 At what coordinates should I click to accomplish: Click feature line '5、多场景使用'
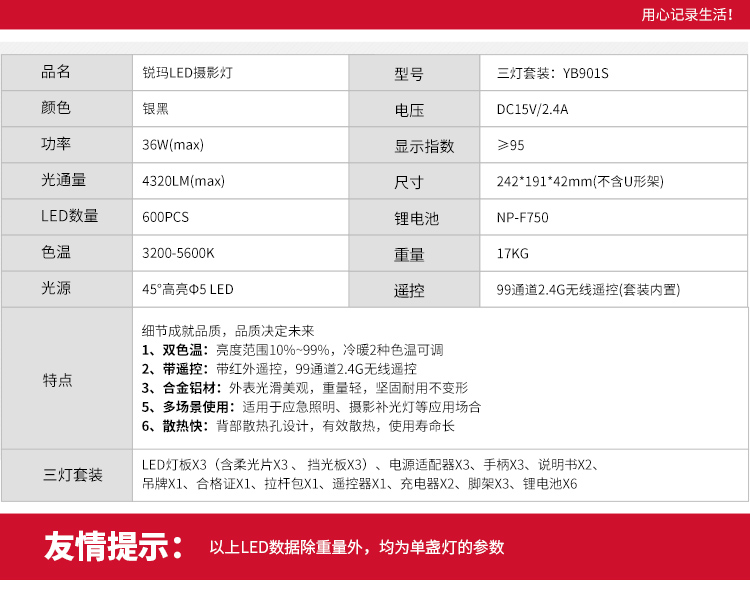(x=311, y=407)
